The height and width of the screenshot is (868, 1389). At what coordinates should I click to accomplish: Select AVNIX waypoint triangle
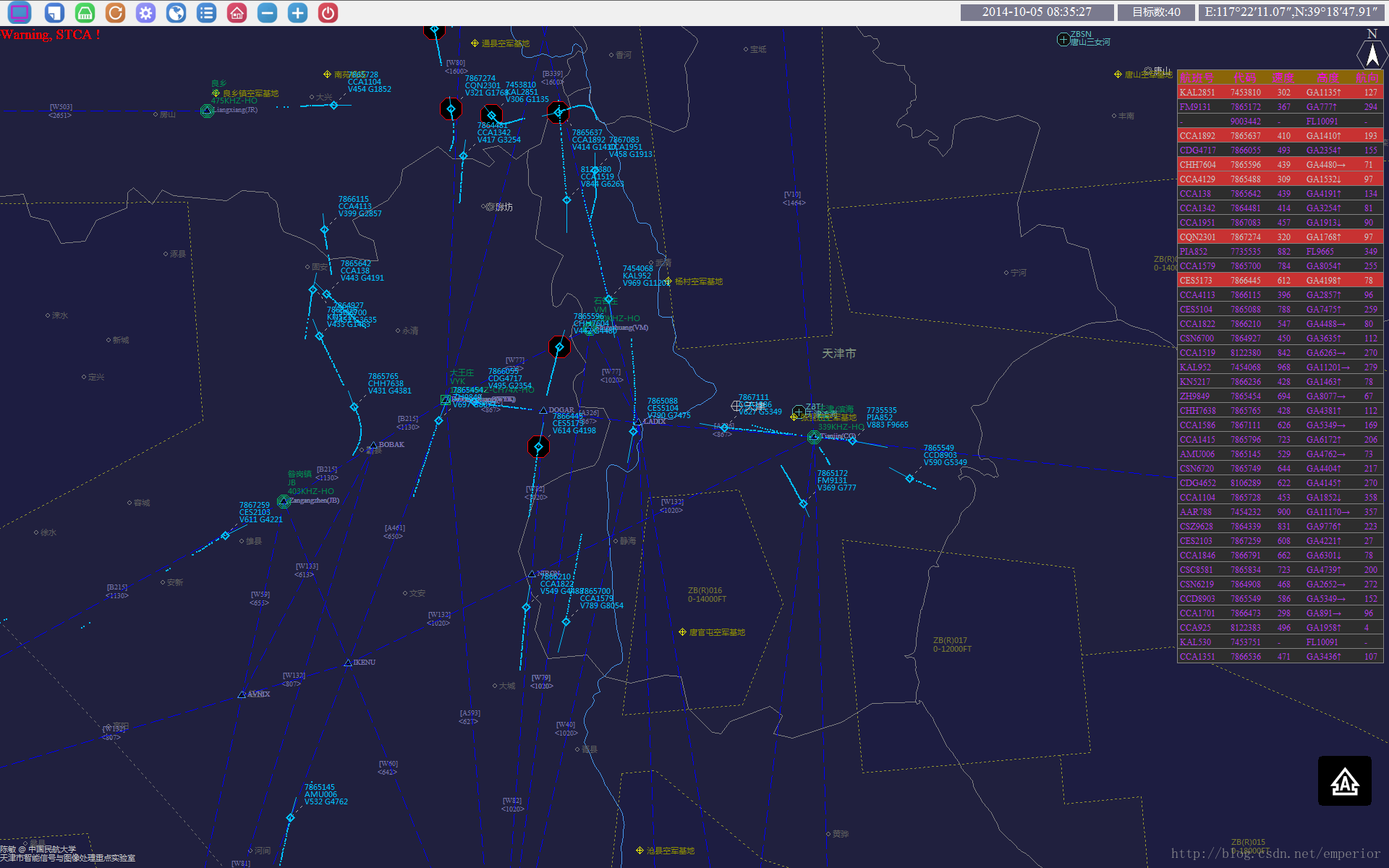pos(242,694)
